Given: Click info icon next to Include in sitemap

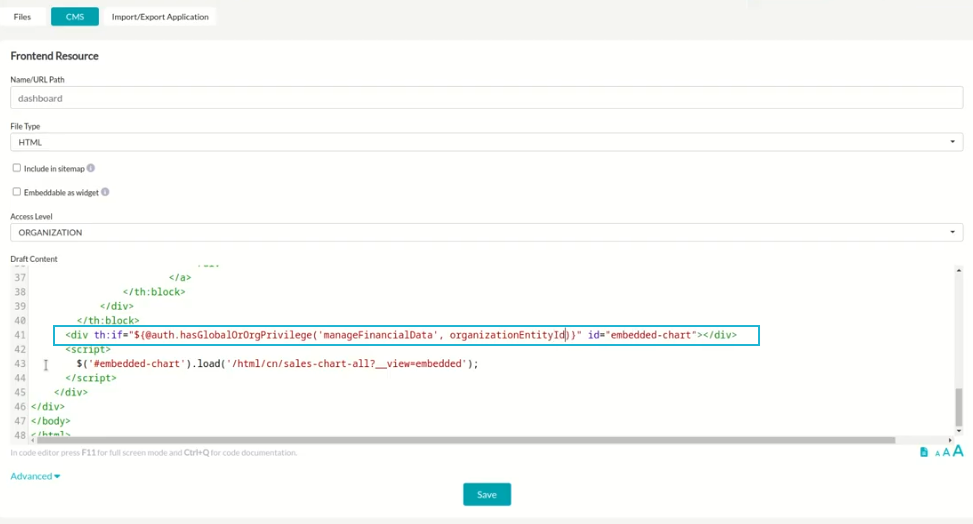Looking at the screenshot, I should (x=91, y=168).
